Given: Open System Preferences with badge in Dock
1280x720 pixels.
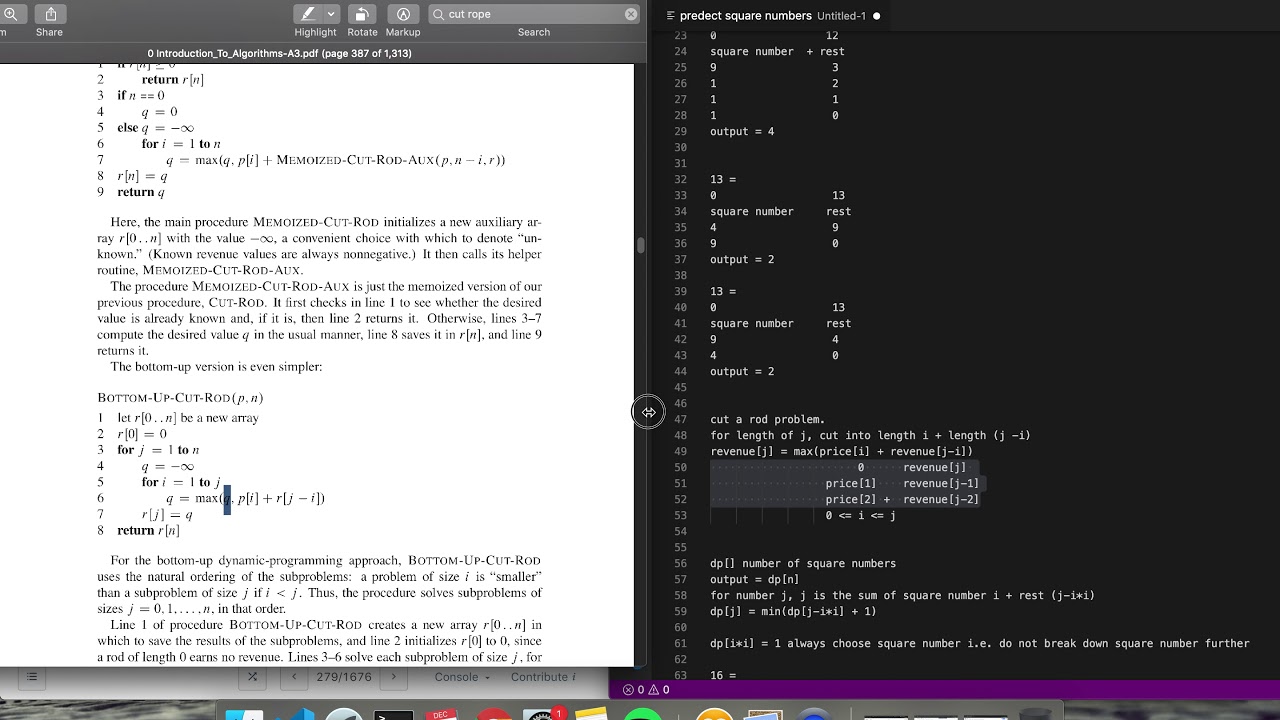Looking at the screenshot, I should pos(541,714).
